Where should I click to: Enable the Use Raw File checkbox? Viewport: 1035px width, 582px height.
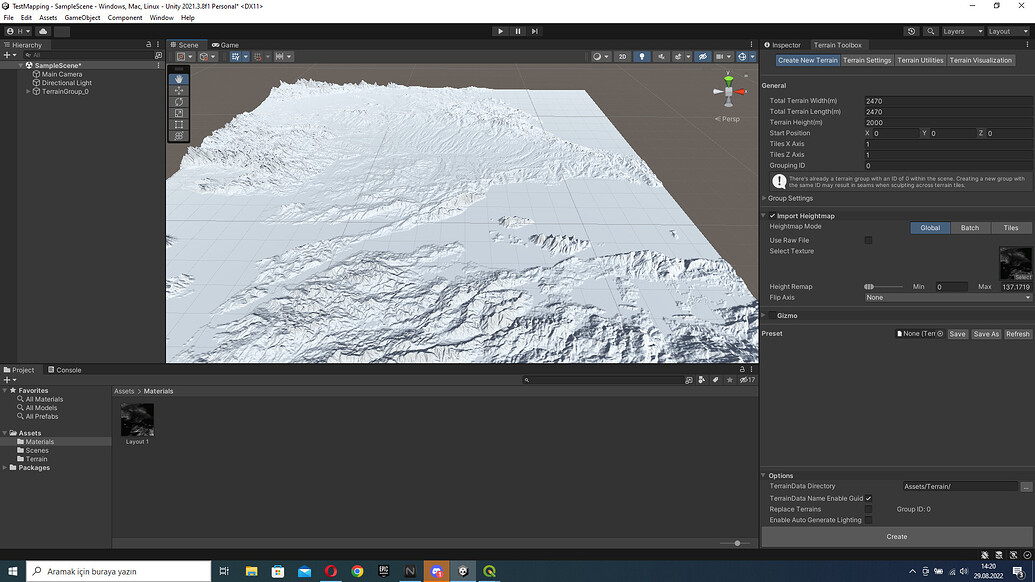tap(868, 240)
